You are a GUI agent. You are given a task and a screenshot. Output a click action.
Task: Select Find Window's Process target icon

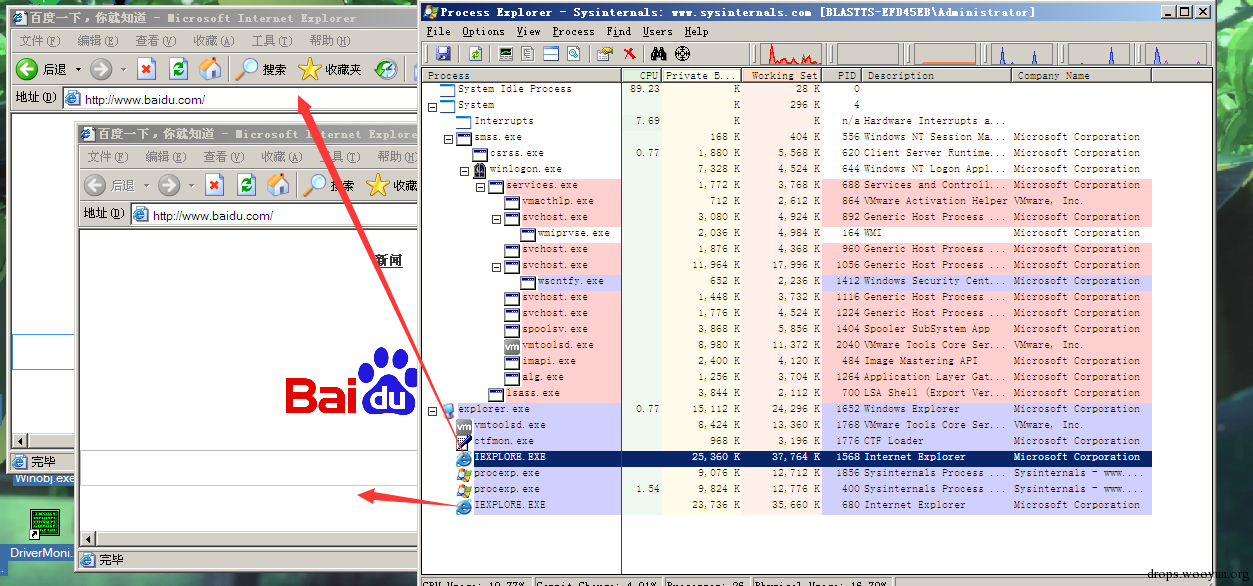click(x=683, y=54)
